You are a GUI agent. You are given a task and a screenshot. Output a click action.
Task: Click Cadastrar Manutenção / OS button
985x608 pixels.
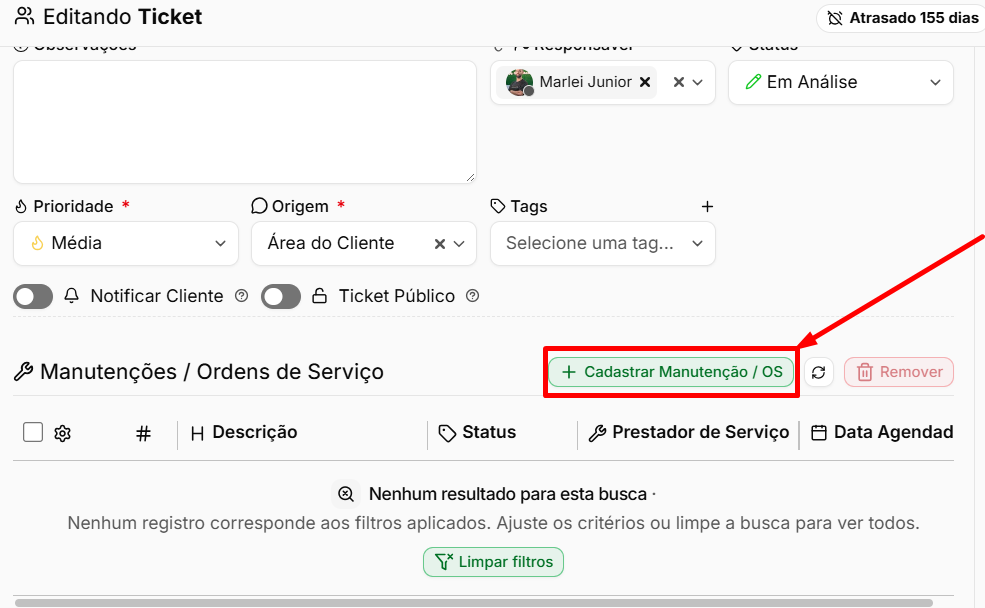coord(671,372)
